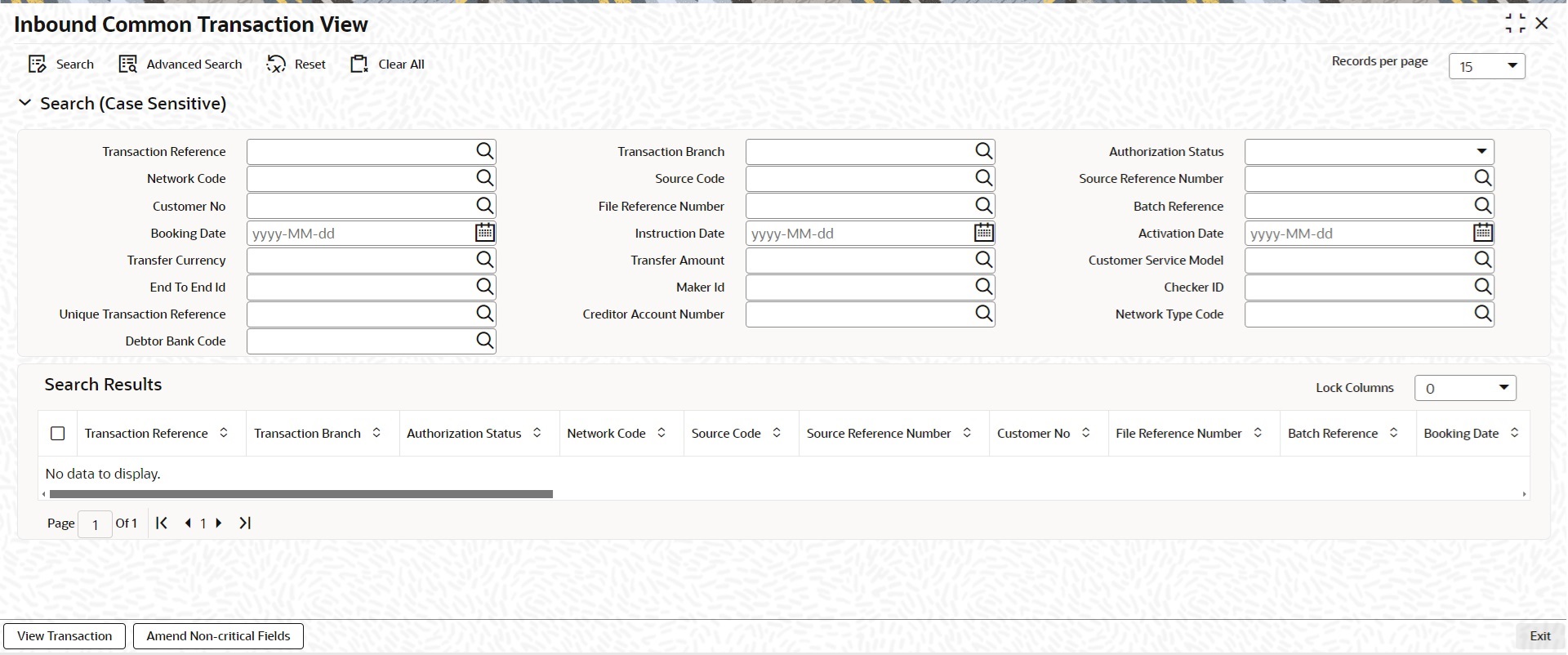
Task: Sort by Transaction Reference column
Action: pyautogui.click(x=224, y=433)
